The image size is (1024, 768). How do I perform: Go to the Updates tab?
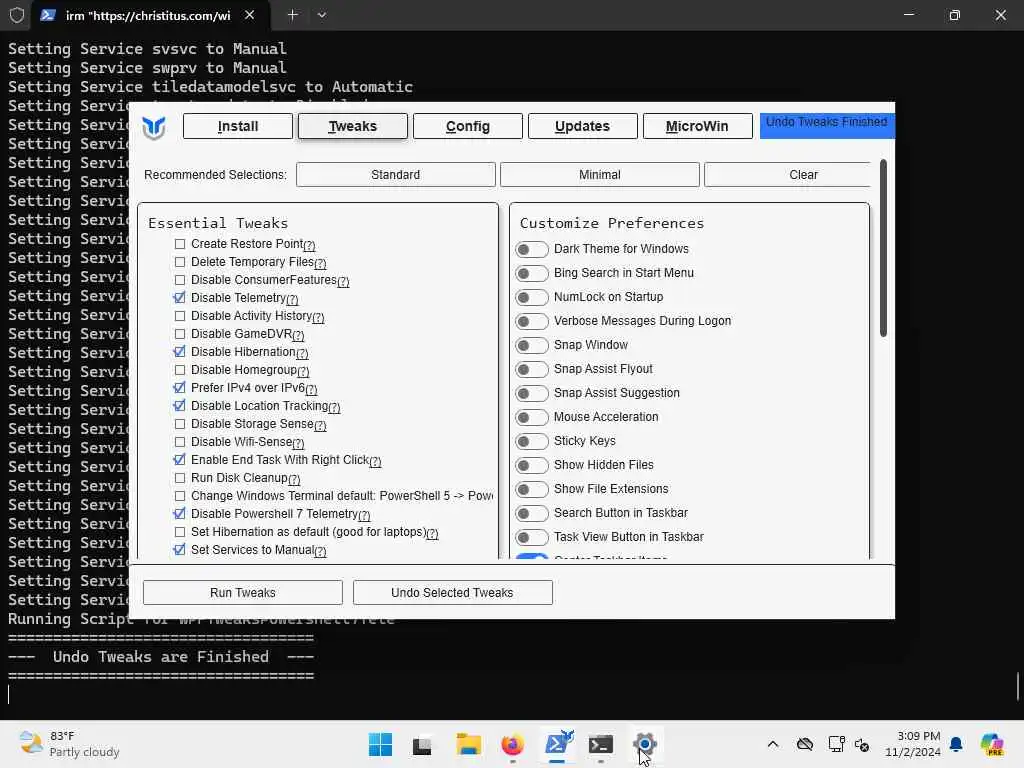pos(583,126)
